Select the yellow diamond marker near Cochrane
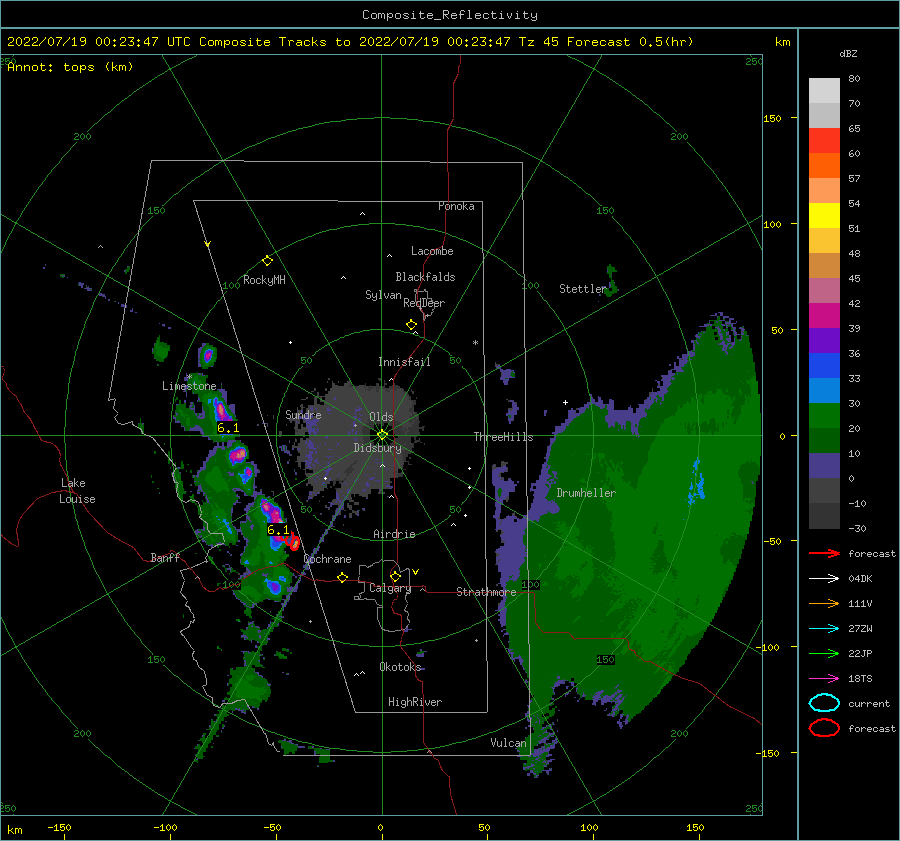 click(342, 577)
